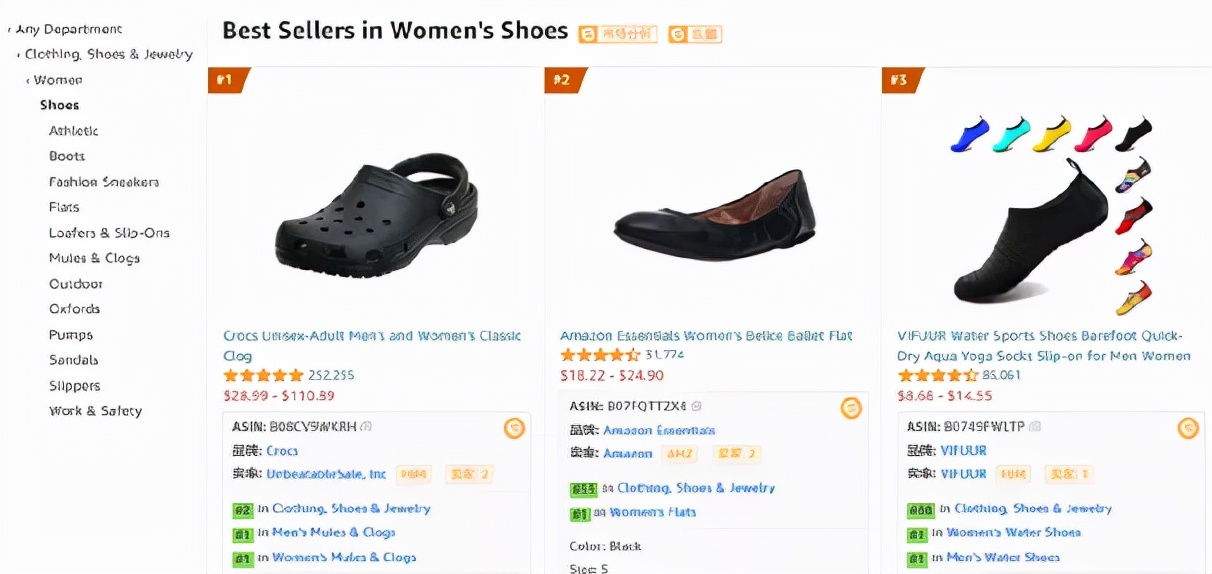Open the Women's Water Shoes rank link

(1013, 533)
